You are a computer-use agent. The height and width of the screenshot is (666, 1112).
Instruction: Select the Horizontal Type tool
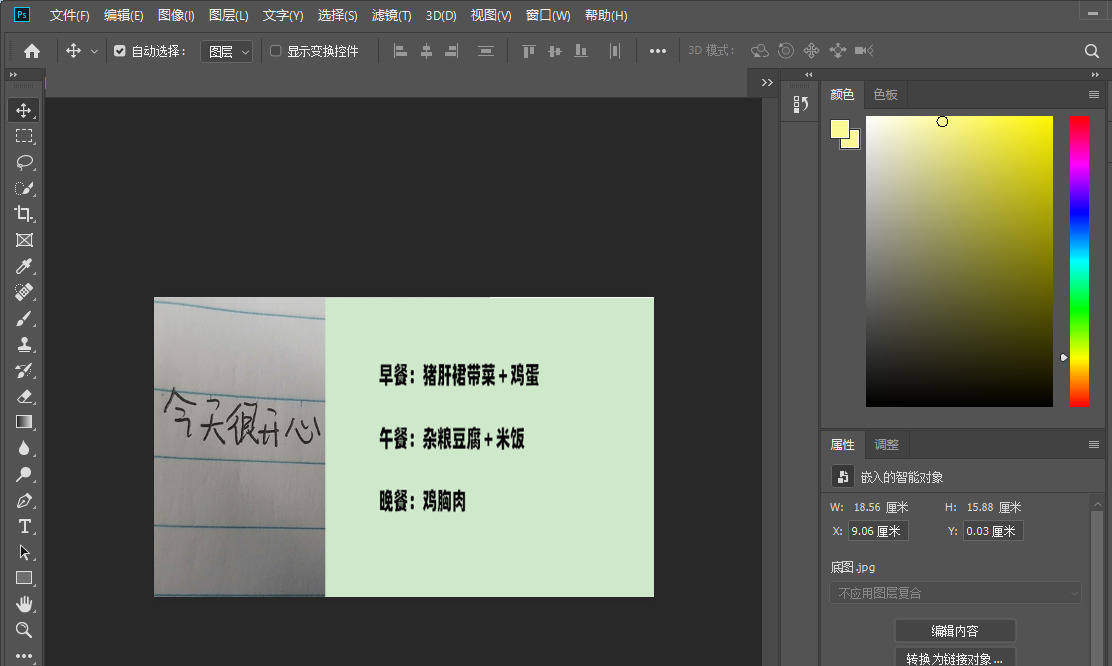24,526
